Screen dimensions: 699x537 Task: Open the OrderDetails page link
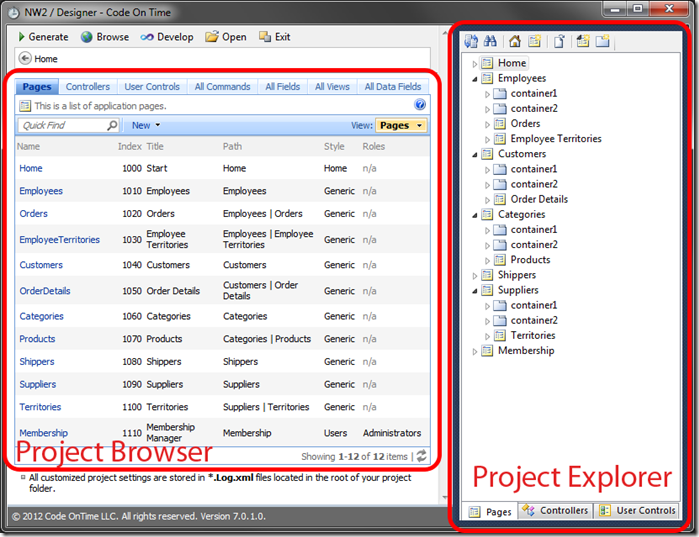[x=45, y=291]
